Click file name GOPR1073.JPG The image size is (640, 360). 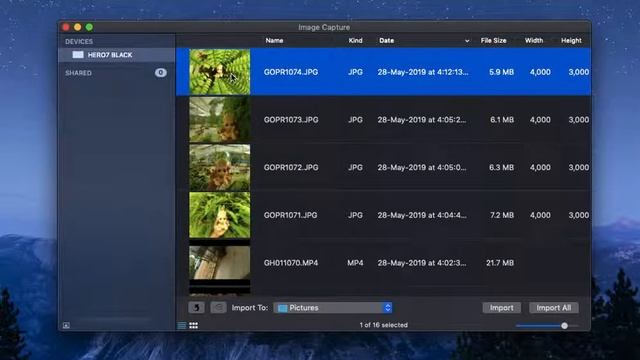coord(291,120)
